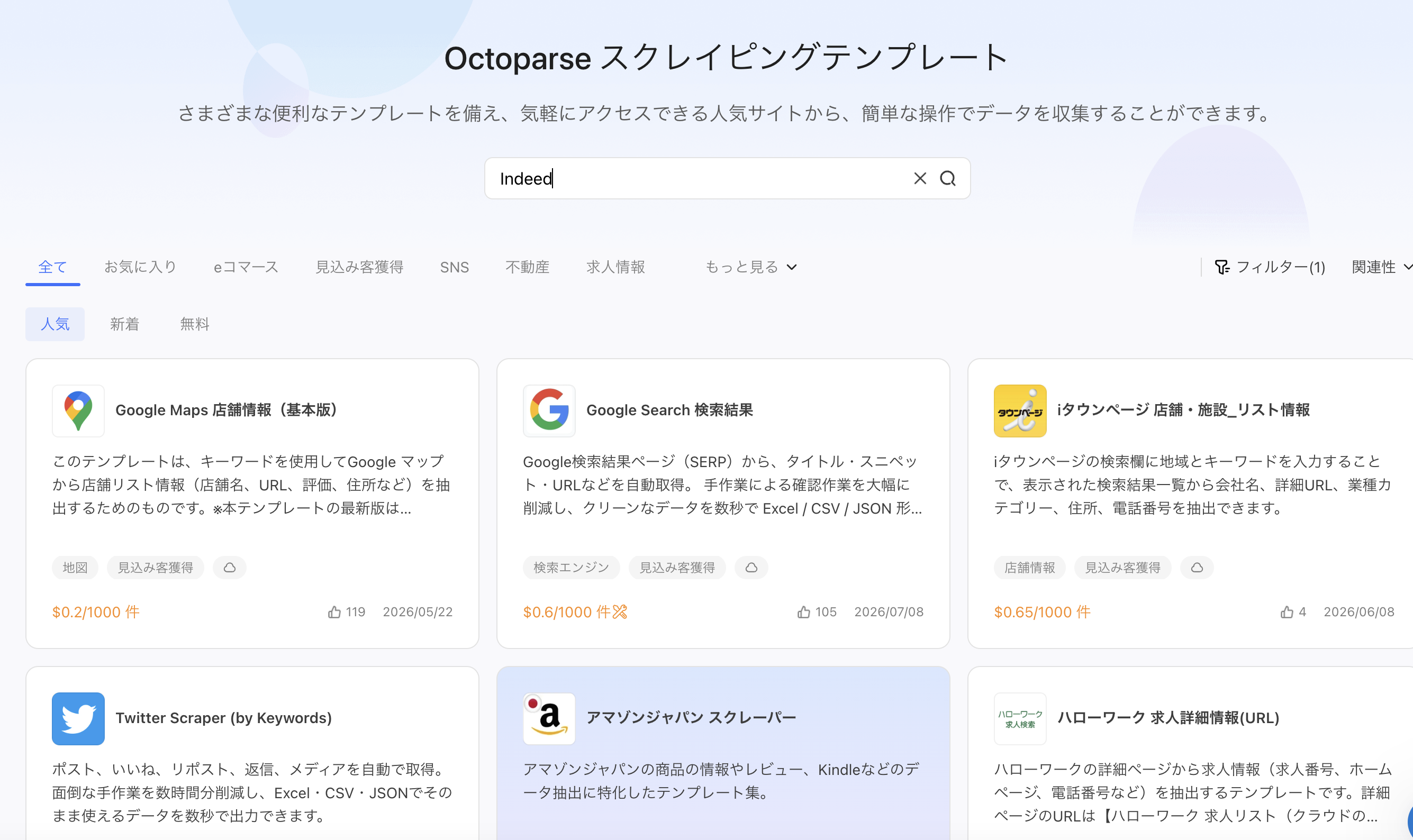Image resolution: width=1413 pixels, height=840 pixels.
Task: Click the 地図 tag
Action: click(x=75, y=567)
